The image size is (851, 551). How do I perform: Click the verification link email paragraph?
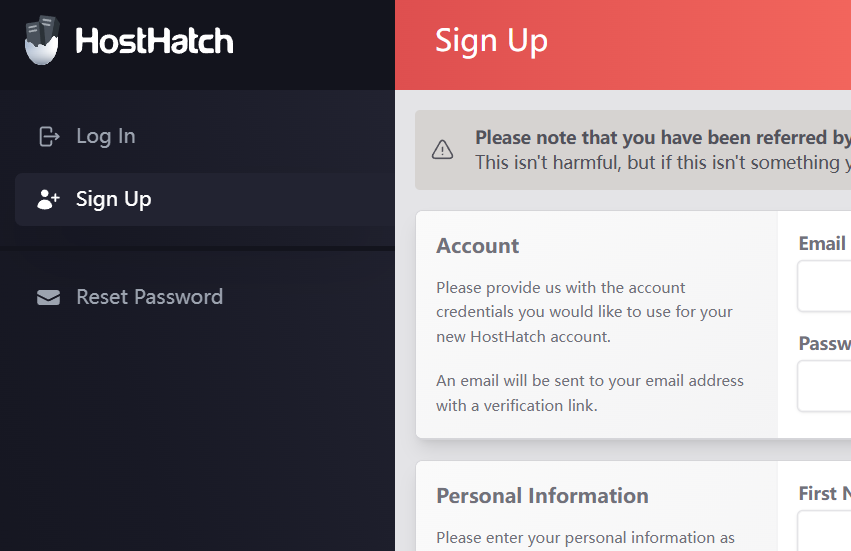tap(589, 393)
